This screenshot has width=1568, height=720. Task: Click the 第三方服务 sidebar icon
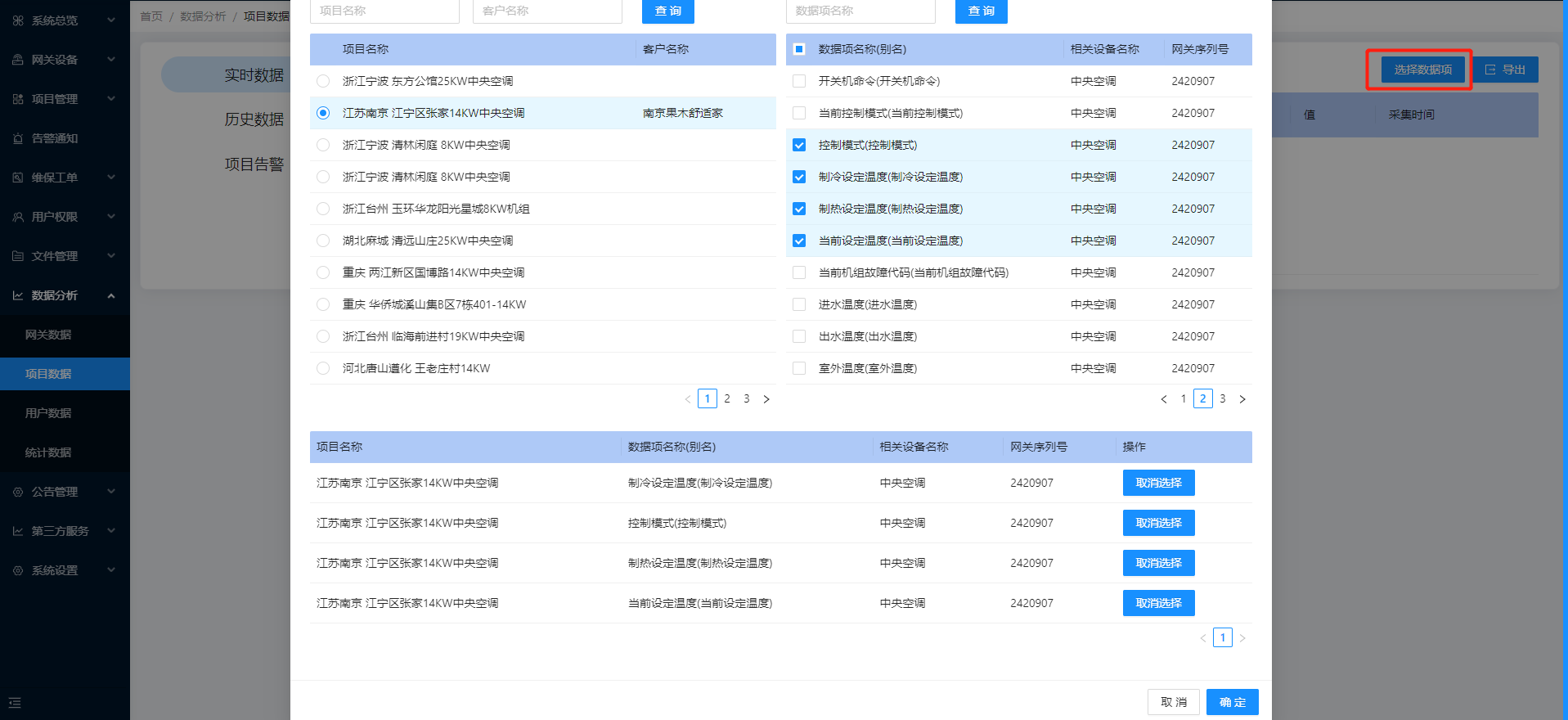pyautogui.click(x=18, y=531)
